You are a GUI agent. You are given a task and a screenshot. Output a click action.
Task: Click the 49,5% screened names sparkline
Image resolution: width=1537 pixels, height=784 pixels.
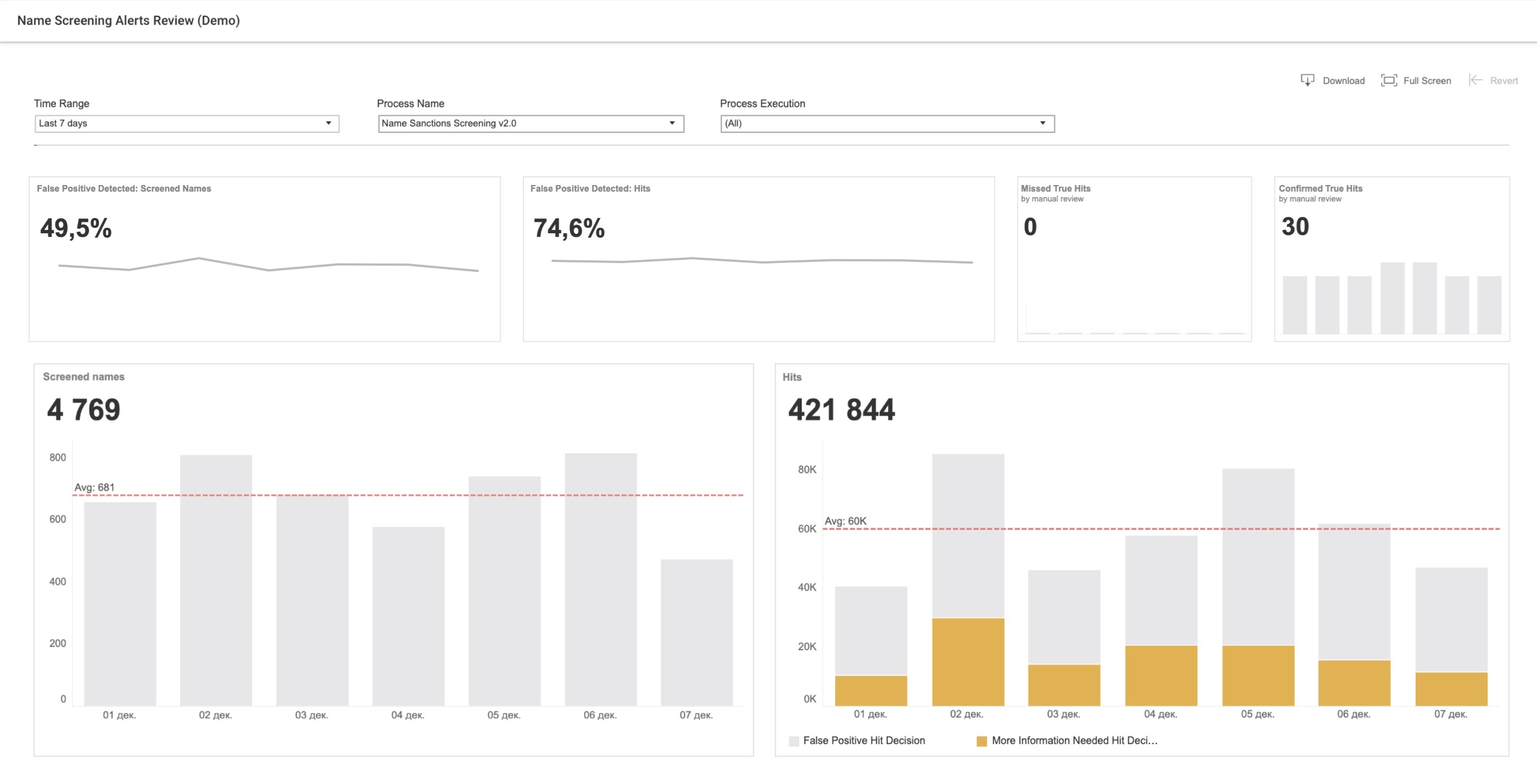[268, 264]
